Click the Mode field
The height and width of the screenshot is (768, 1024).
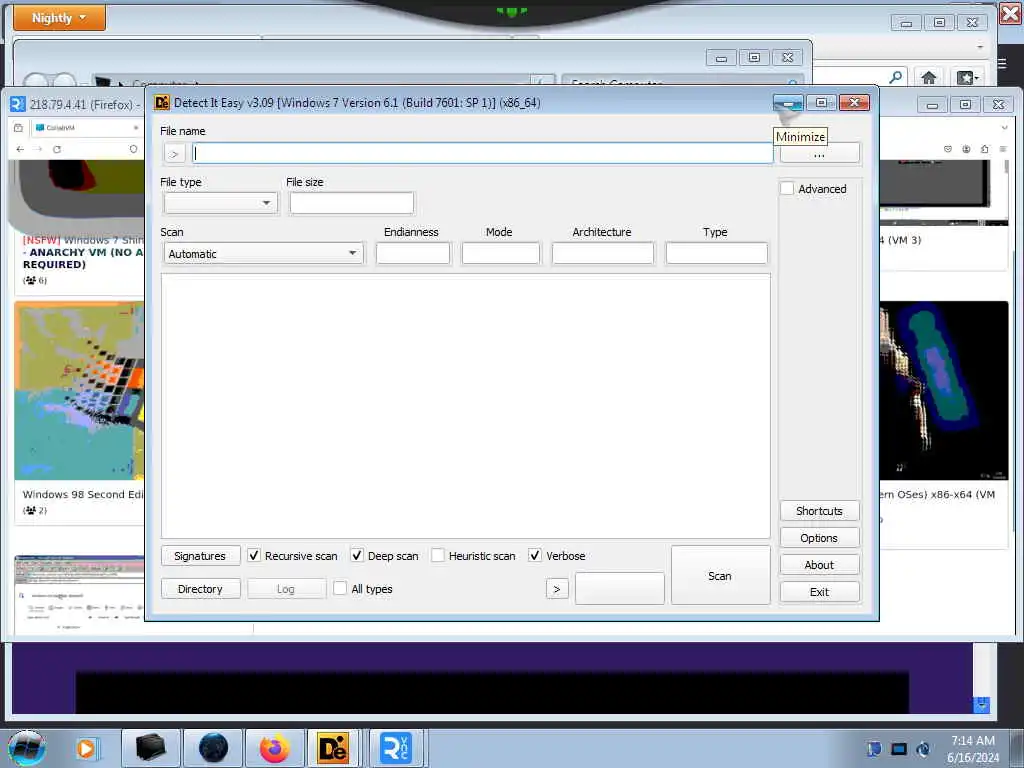[x=501, y=253]
